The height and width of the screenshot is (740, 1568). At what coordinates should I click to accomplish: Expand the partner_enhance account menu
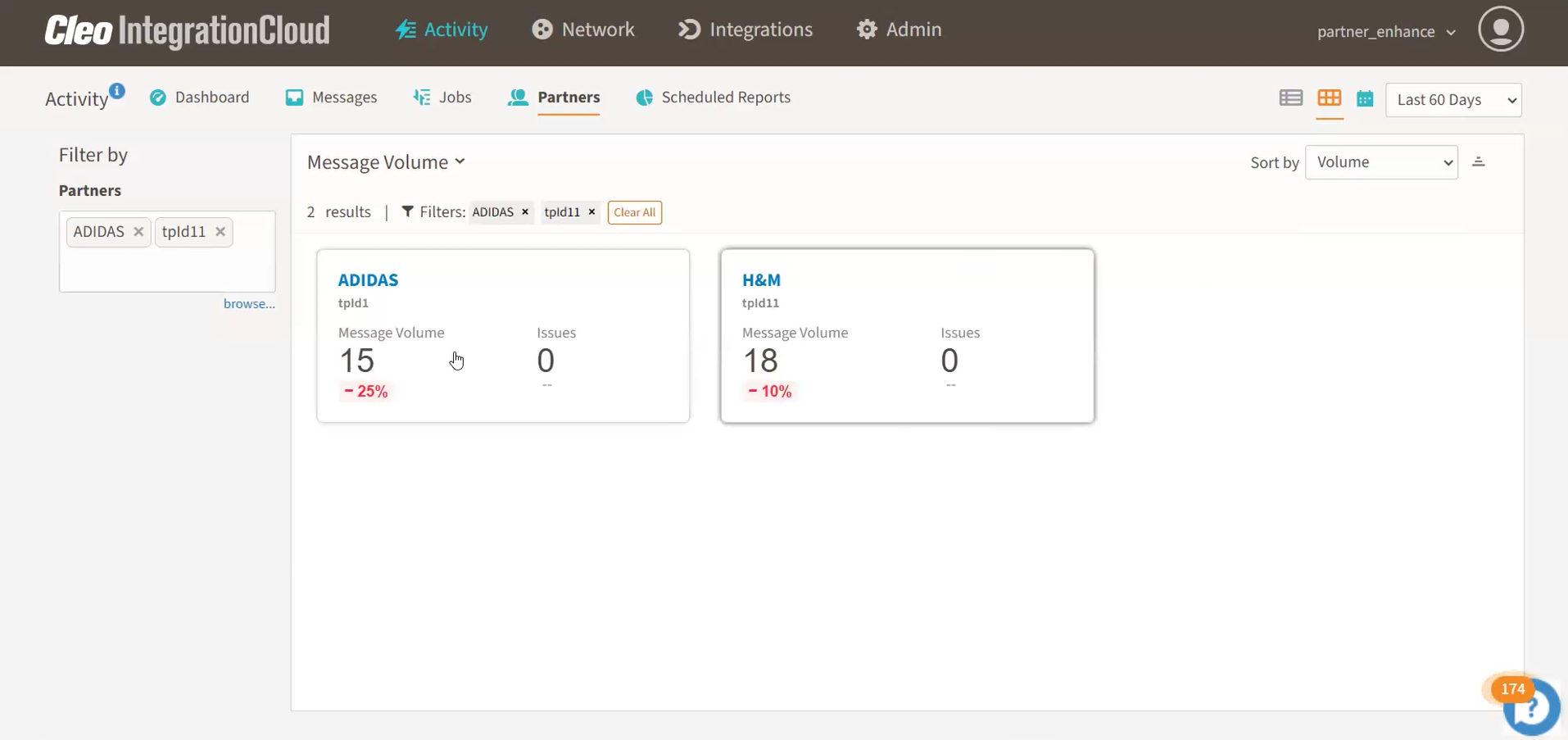tap(1386, 32)
